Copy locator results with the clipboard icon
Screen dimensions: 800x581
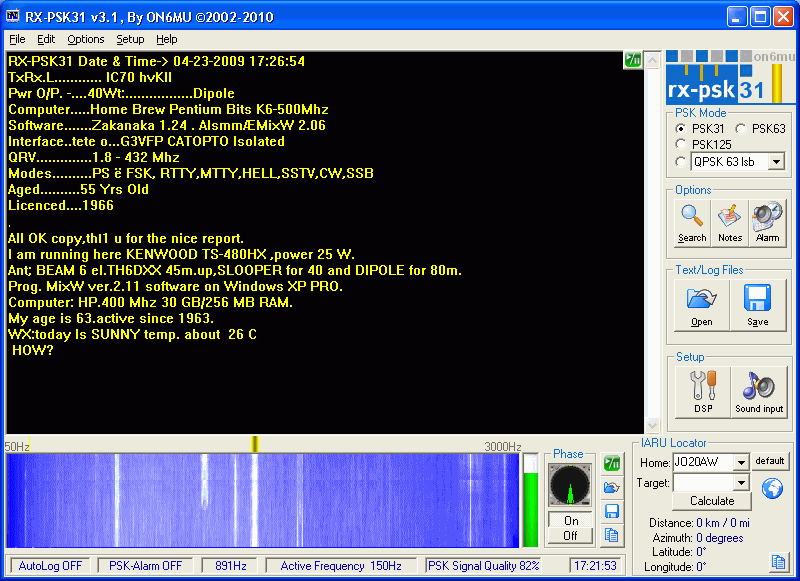(778, 562)
